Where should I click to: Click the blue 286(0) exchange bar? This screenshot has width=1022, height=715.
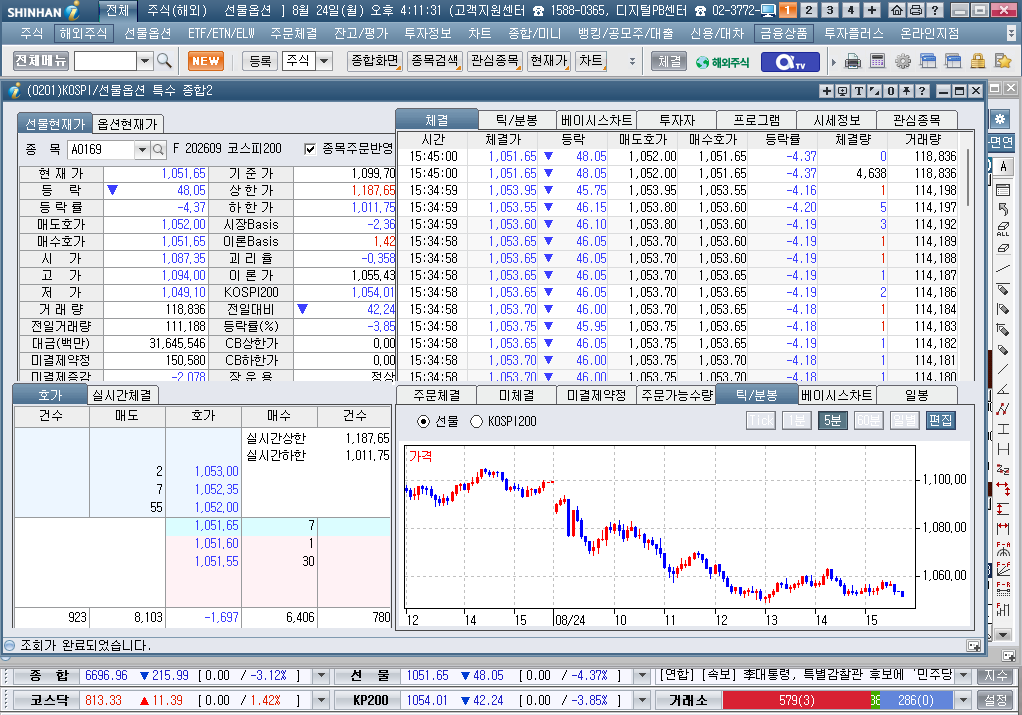916,701
